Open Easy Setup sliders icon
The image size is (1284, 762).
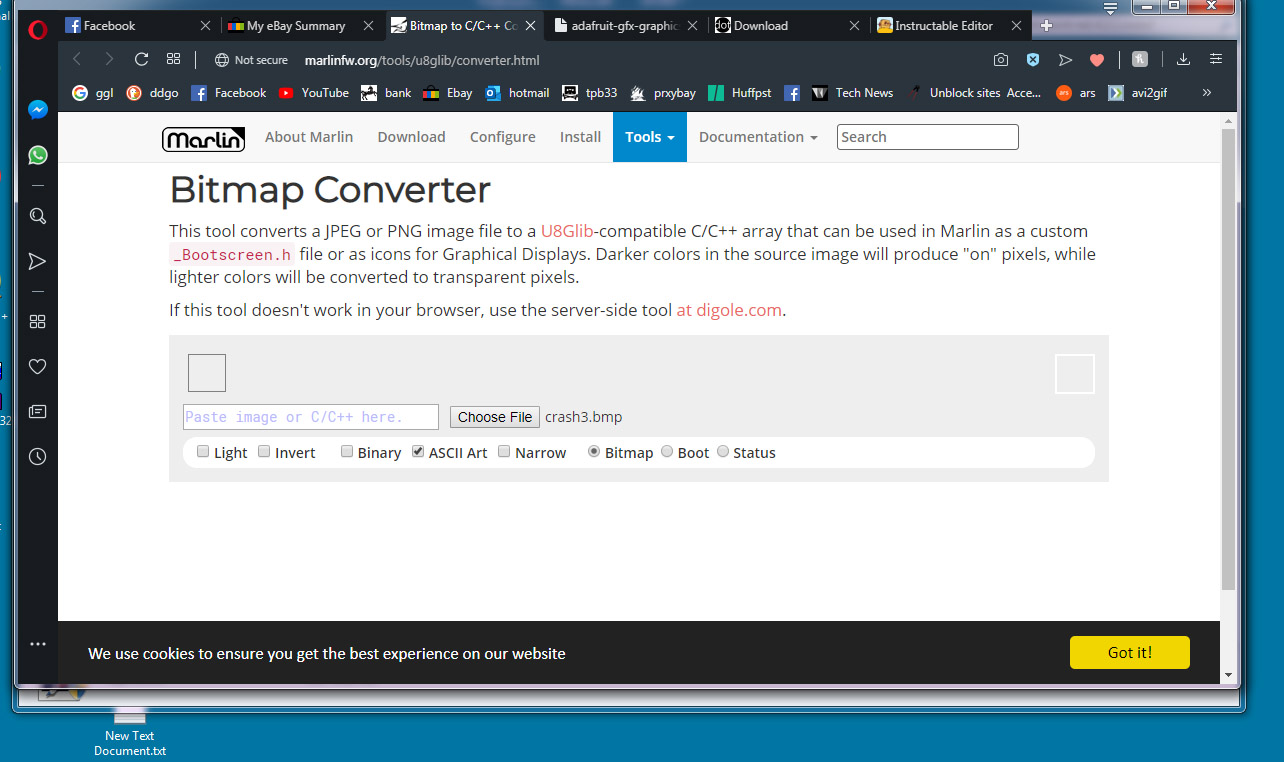pos(1216,60)
